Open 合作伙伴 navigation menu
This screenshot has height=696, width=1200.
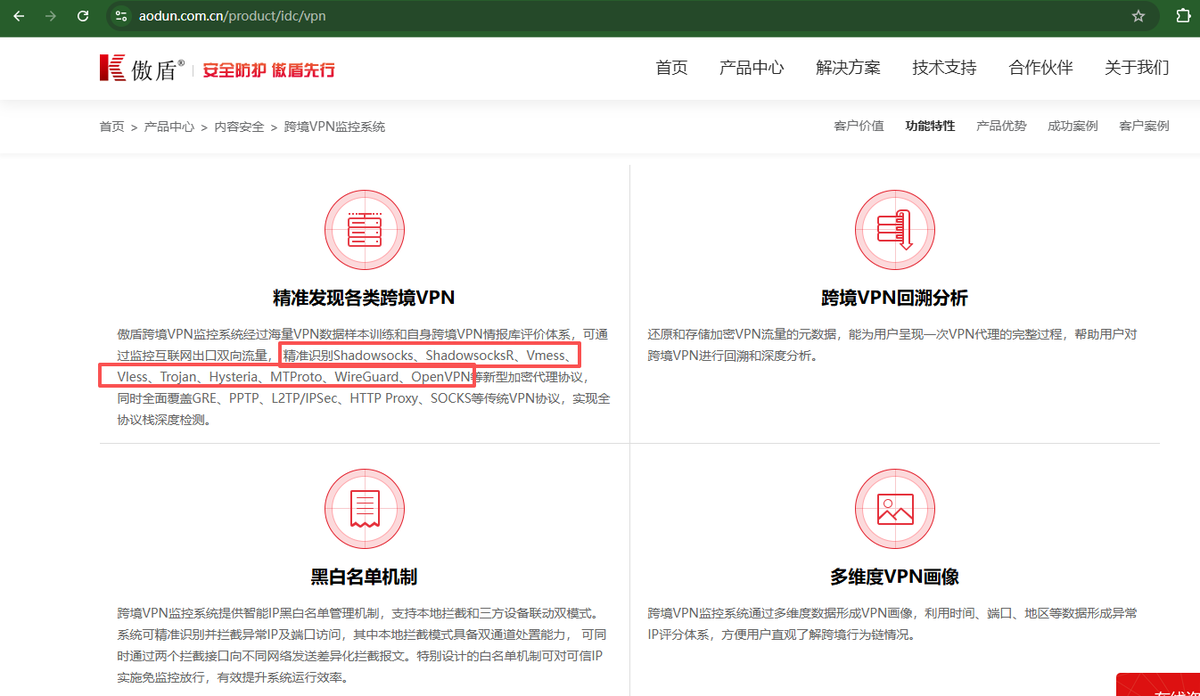pyautogui.click(x=1041, y=68)
